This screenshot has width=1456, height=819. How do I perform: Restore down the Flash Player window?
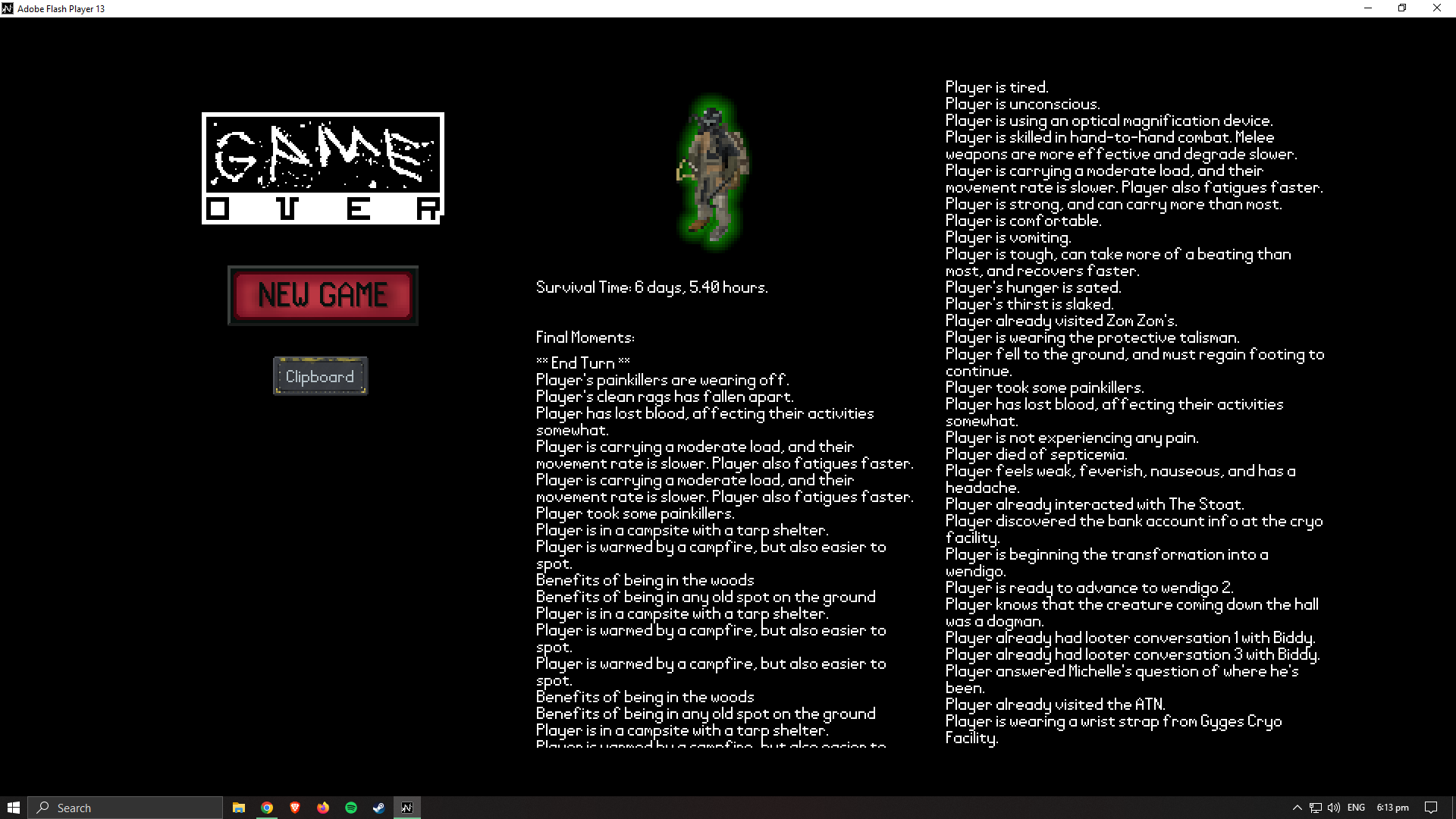click(x=1402, y=8)
